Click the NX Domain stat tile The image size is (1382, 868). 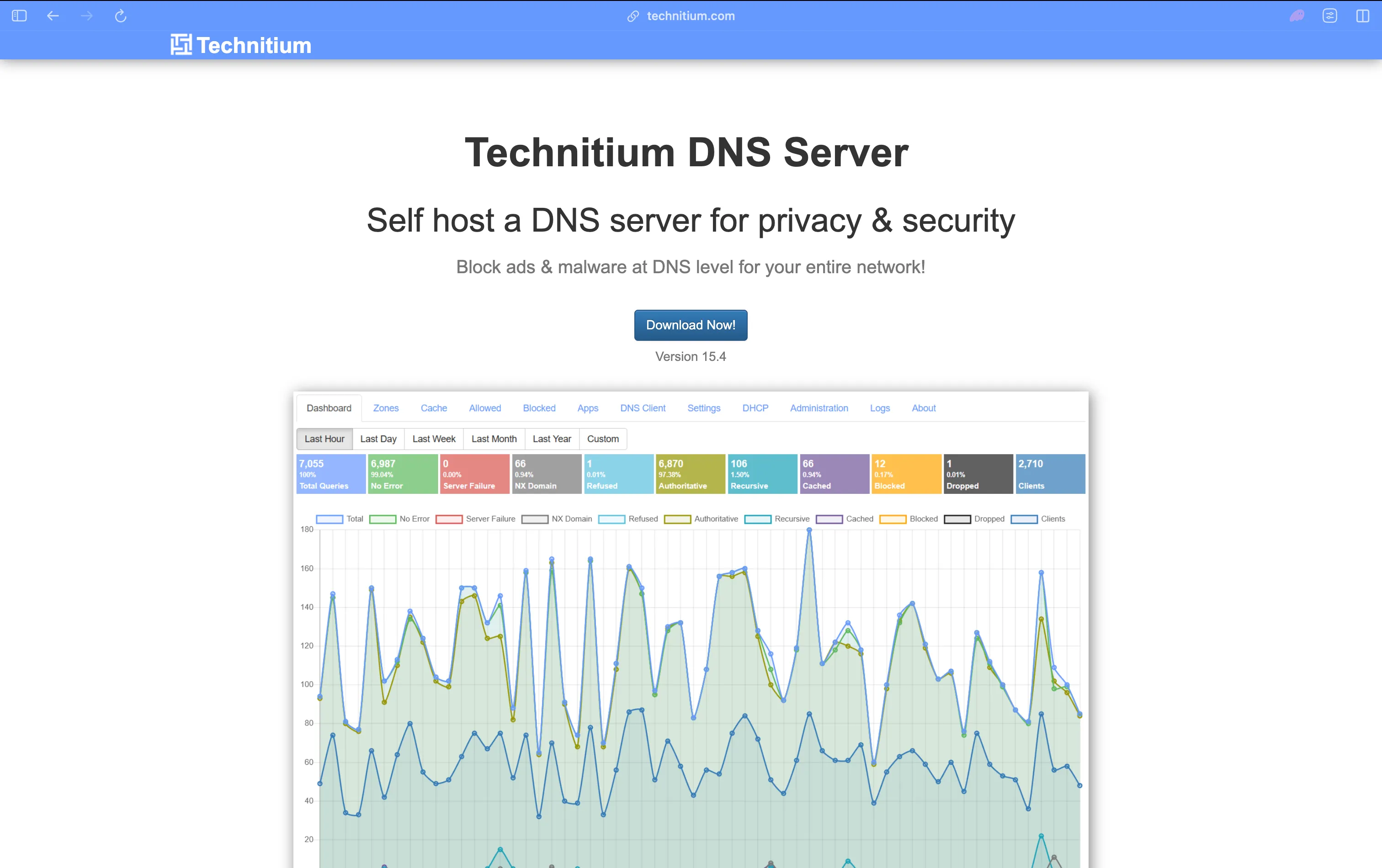547,474
